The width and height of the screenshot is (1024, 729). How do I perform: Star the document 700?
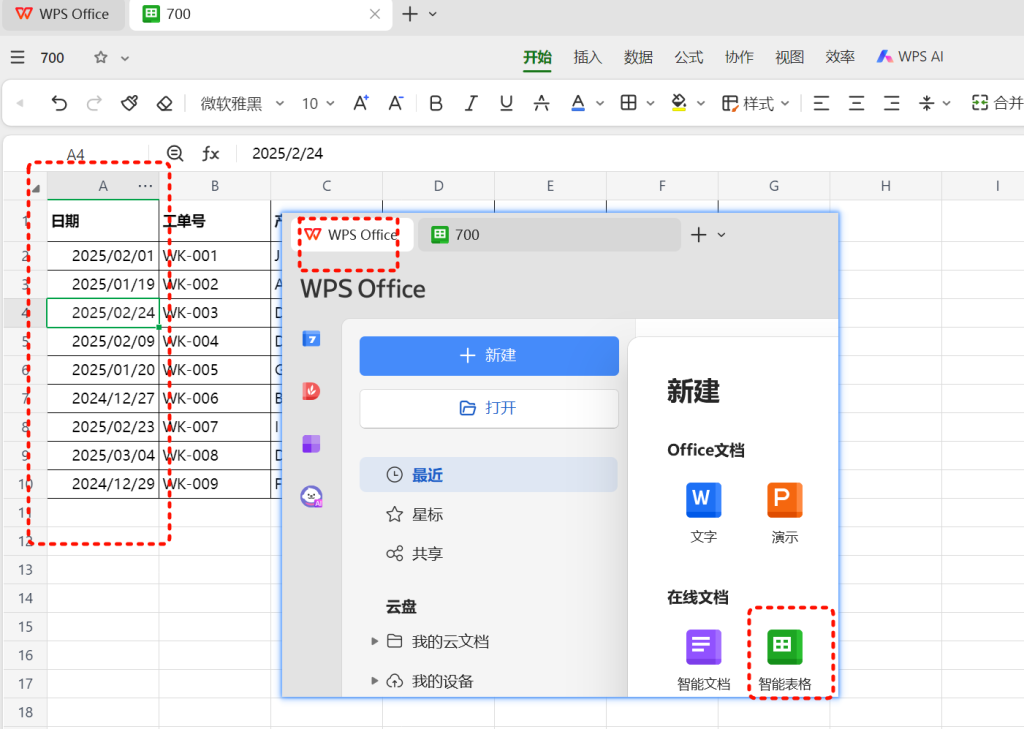101,57
